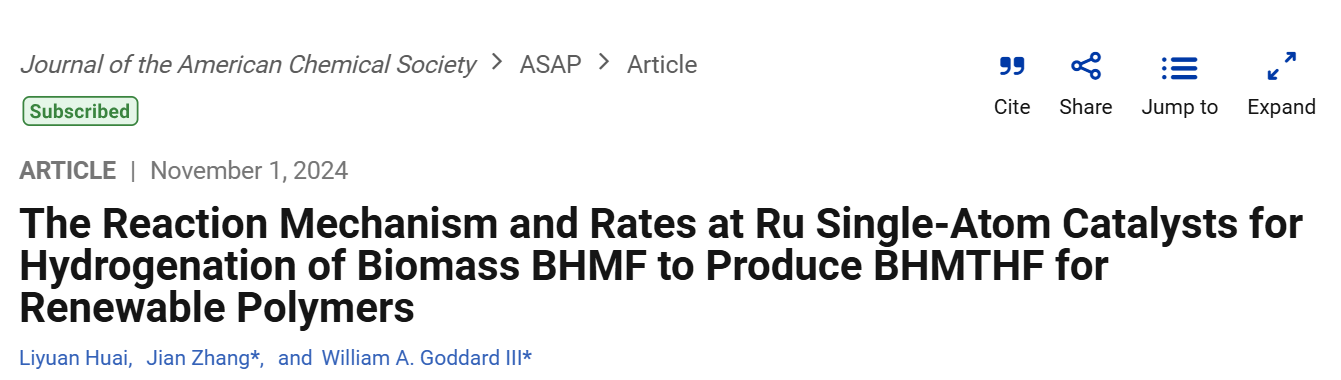Viewport: 1341px width, 380px height.
Task: Click the "Expand" text label
Action: click(1282, 107)
